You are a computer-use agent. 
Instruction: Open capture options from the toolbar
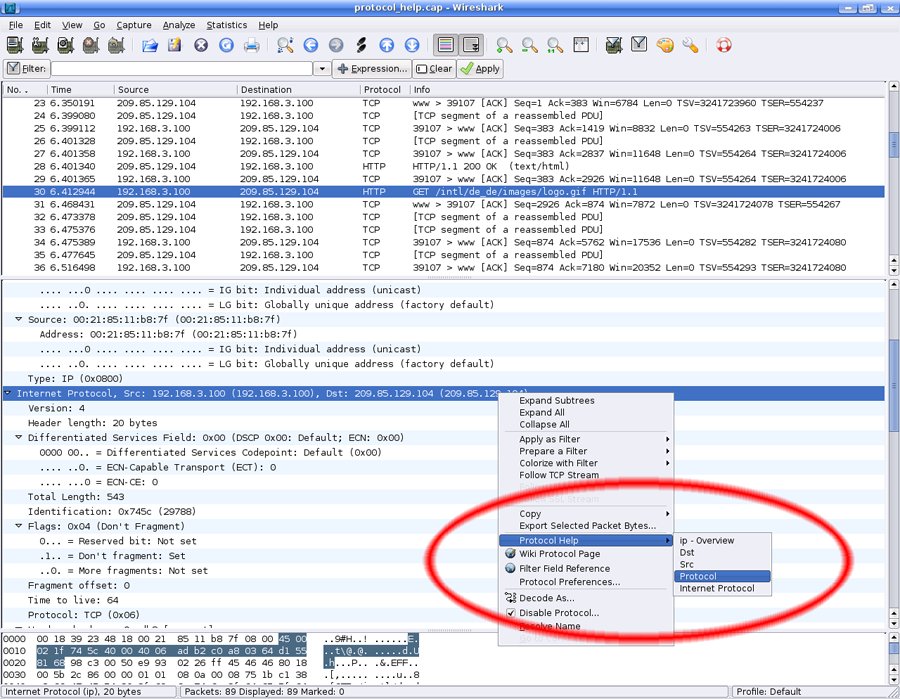[40, 45]
